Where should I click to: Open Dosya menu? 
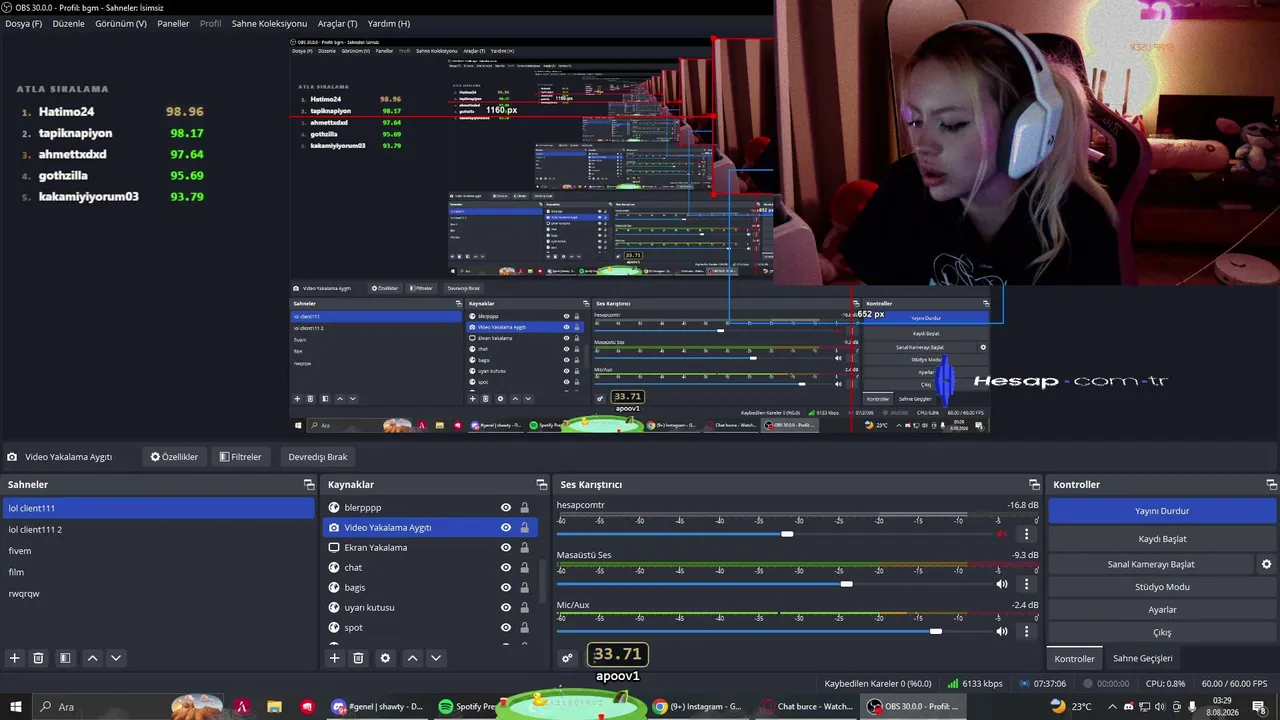click(x=24, y=23)
